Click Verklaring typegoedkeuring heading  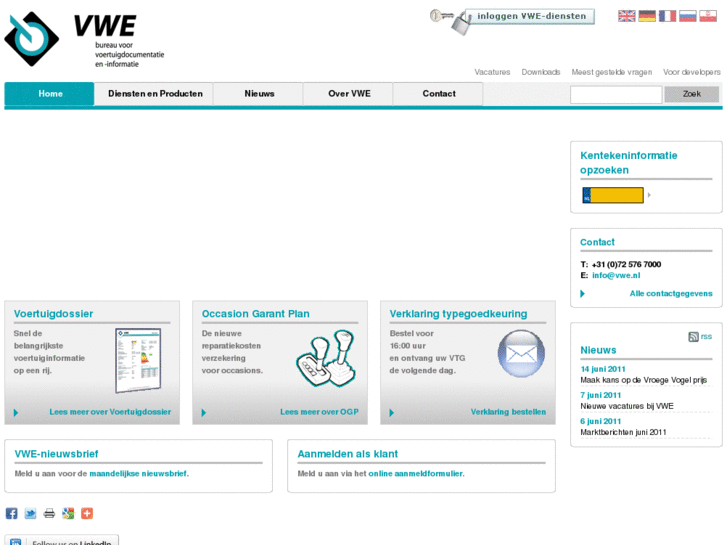point(458,314)
